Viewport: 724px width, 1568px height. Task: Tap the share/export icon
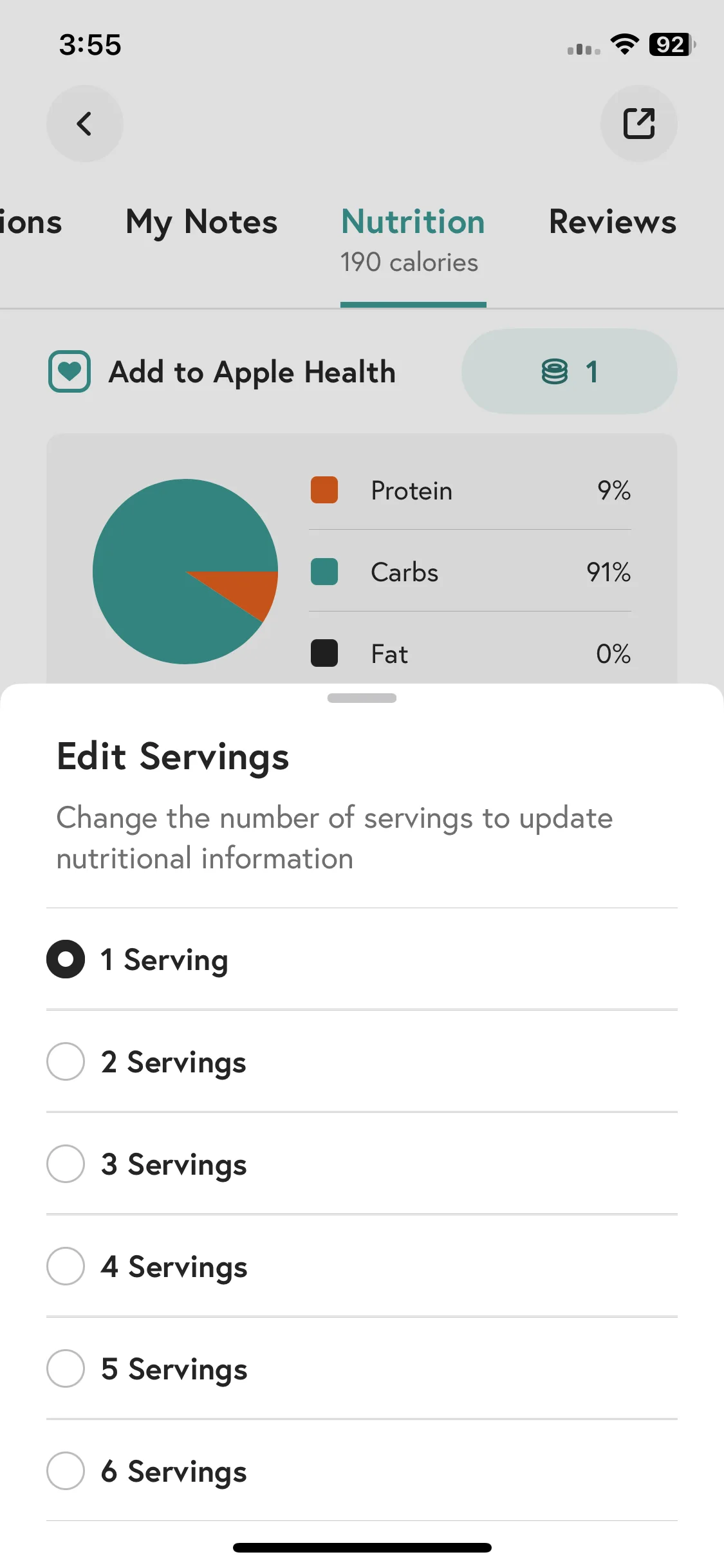638,124
